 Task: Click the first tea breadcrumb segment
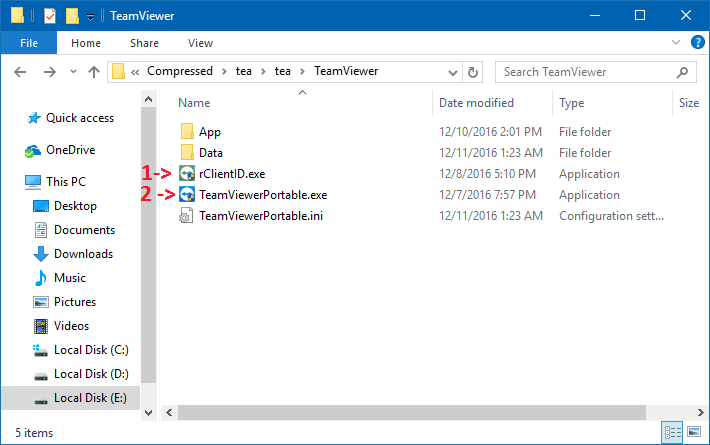pos(244,71)
